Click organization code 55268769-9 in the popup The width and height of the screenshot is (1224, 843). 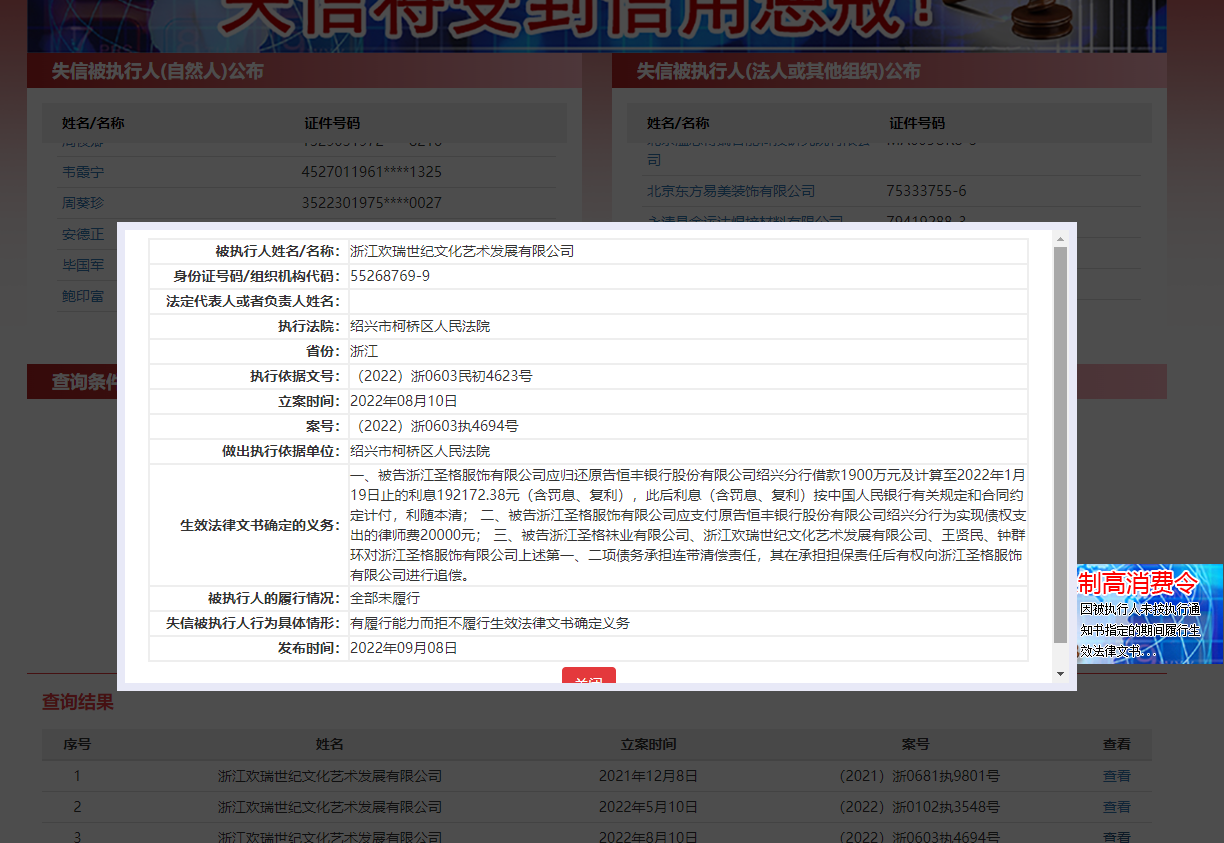point(390,276)
